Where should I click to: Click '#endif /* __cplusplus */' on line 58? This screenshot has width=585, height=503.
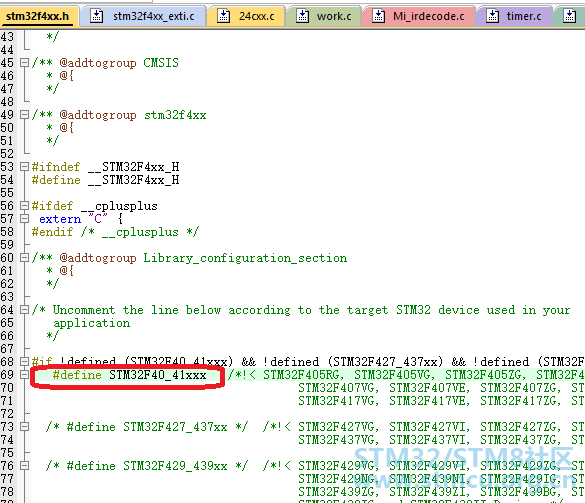click(115, 232)
